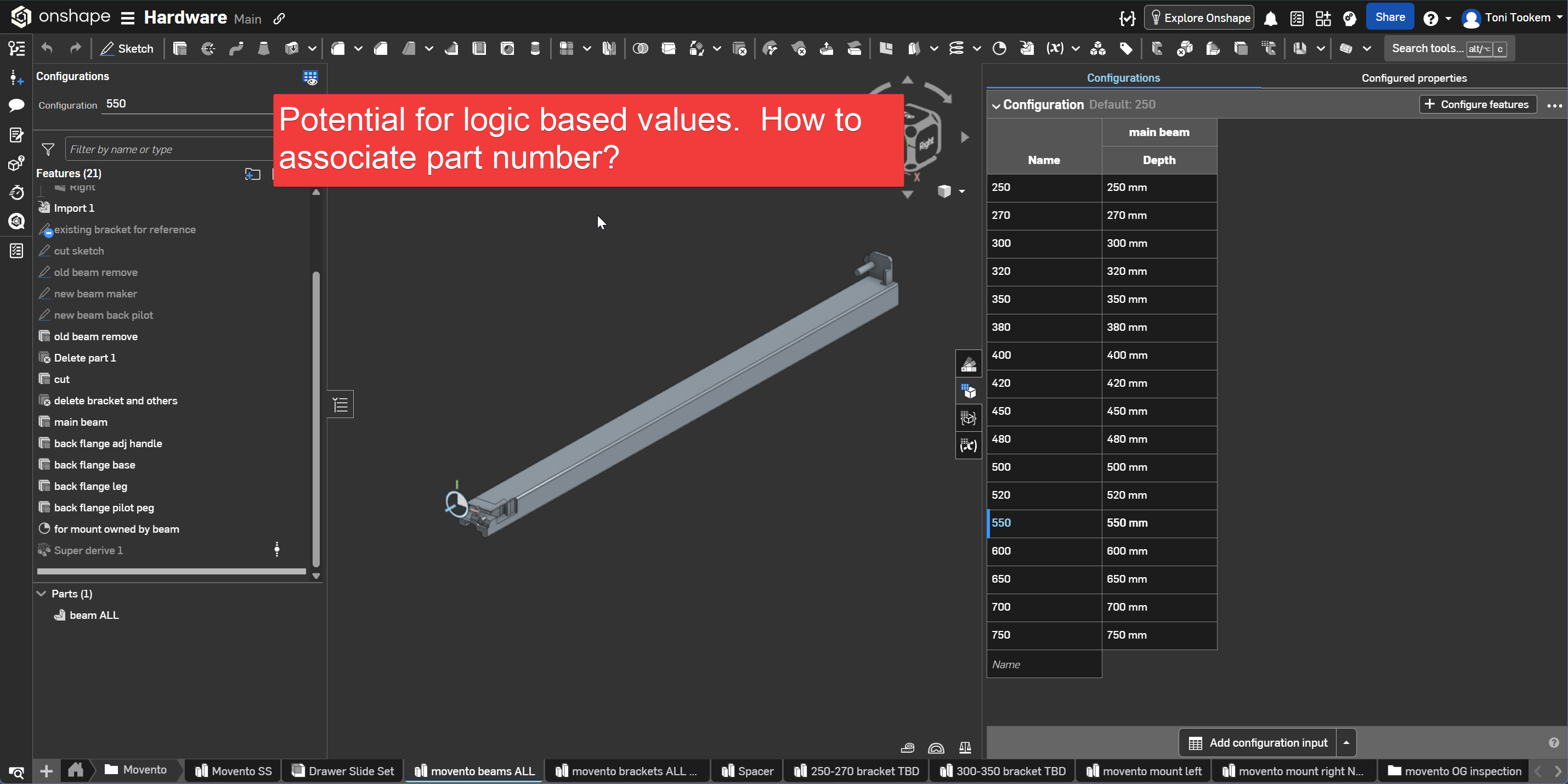Click the Revolve tool icon
1568x784 pixels.
207,49
